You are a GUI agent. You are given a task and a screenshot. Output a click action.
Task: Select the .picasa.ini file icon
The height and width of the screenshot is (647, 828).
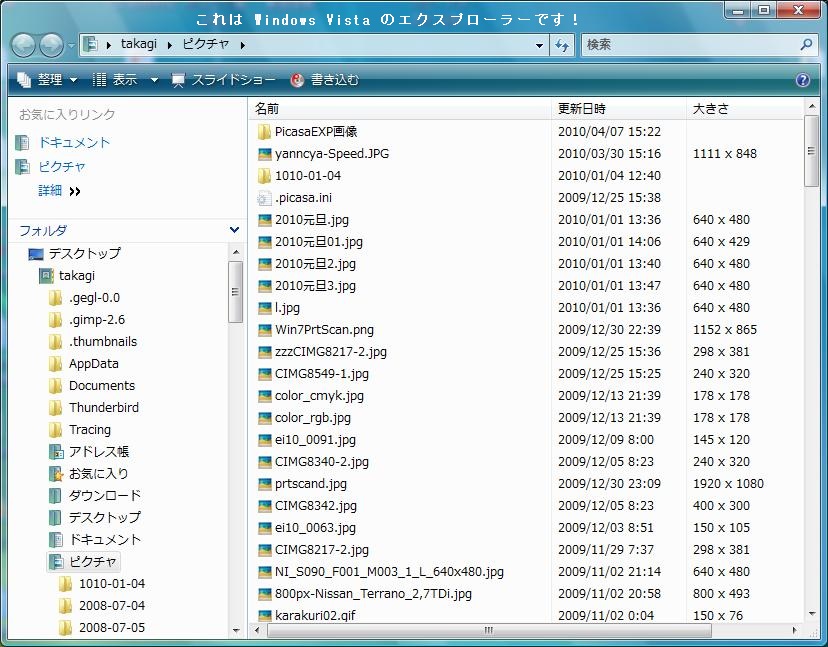point(264,198)
